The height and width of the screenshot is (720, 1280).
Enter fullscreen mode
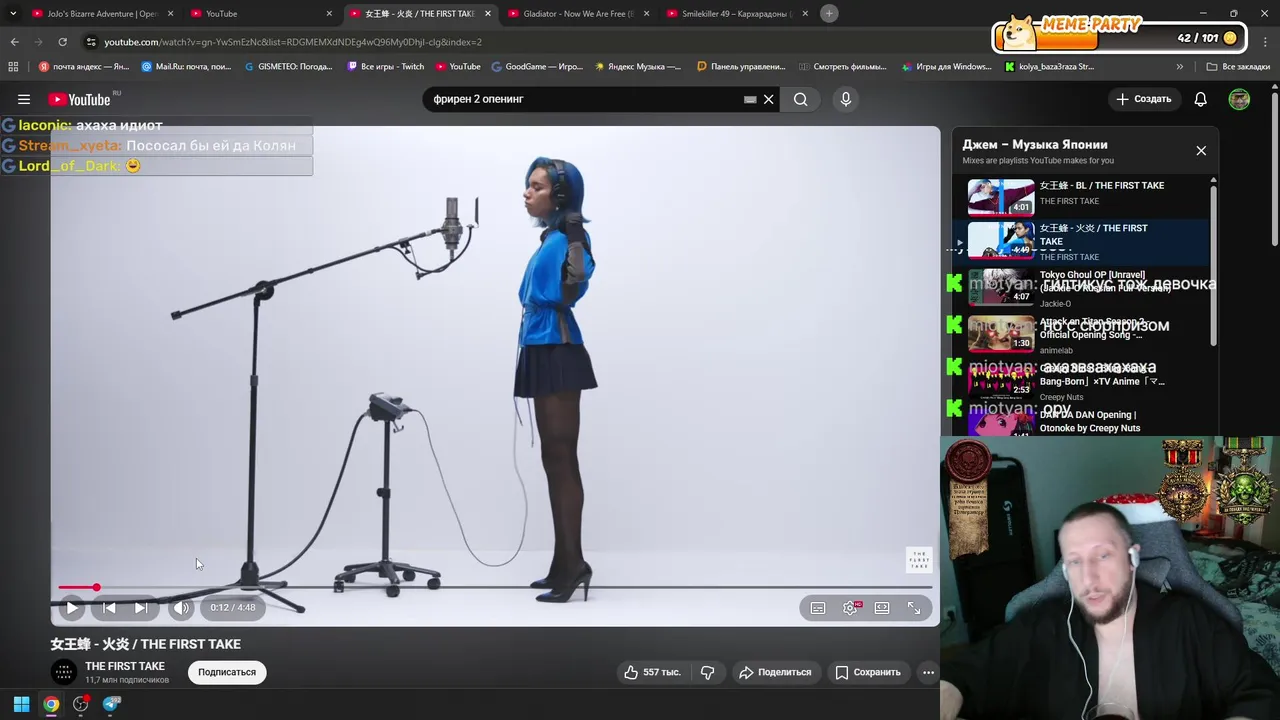click(x=914, y=607)
